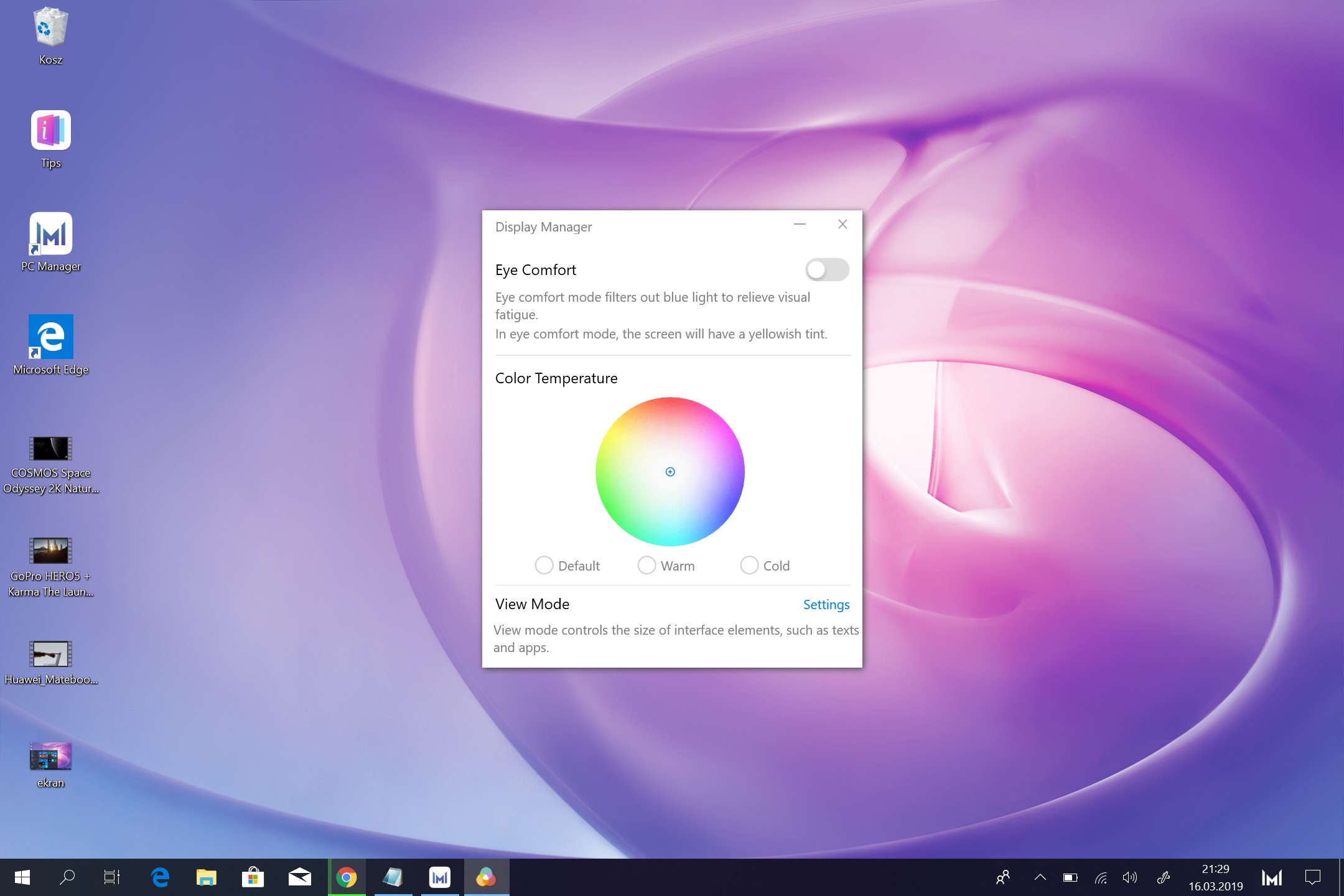
Task: Select the Default color temperature option
Action: point(567,566)
